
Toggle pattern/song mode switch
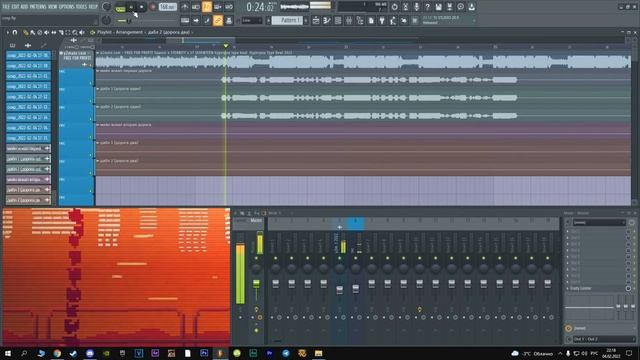[120, 7]
